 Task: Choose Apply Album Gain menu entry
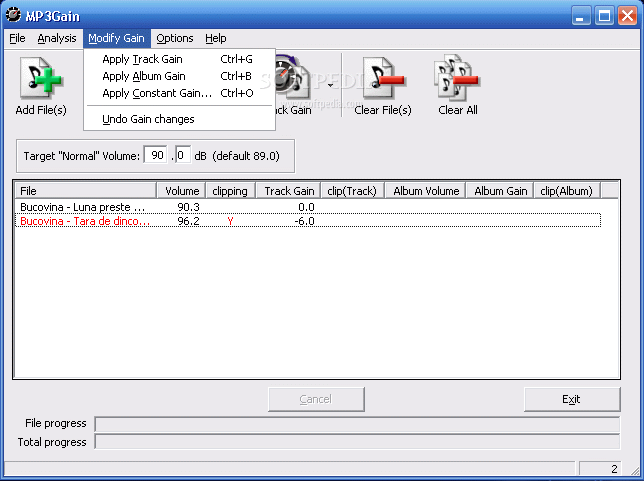click(x=179, y=76)
